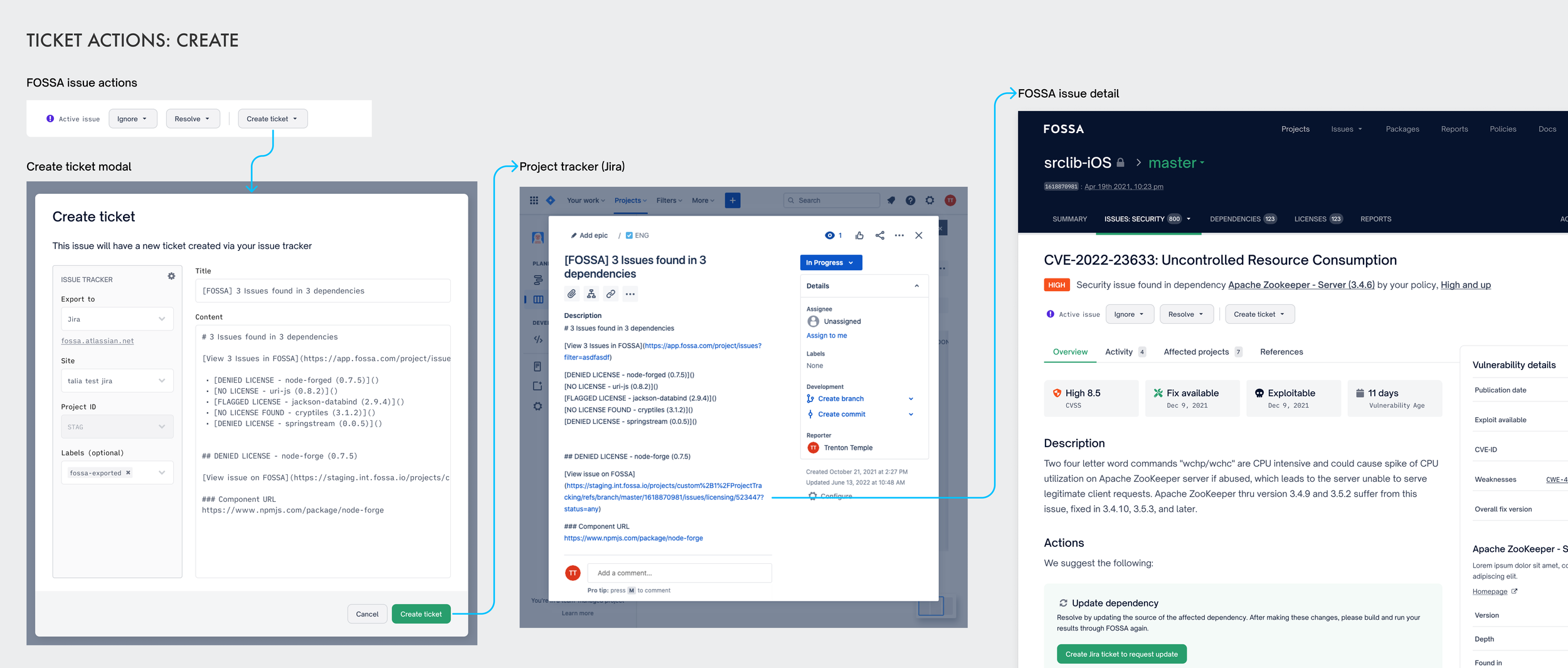Open the three-dot actions menu in issue header
Image resolution: width=1568 pixels, height=668 pixels.
(899, 235)
